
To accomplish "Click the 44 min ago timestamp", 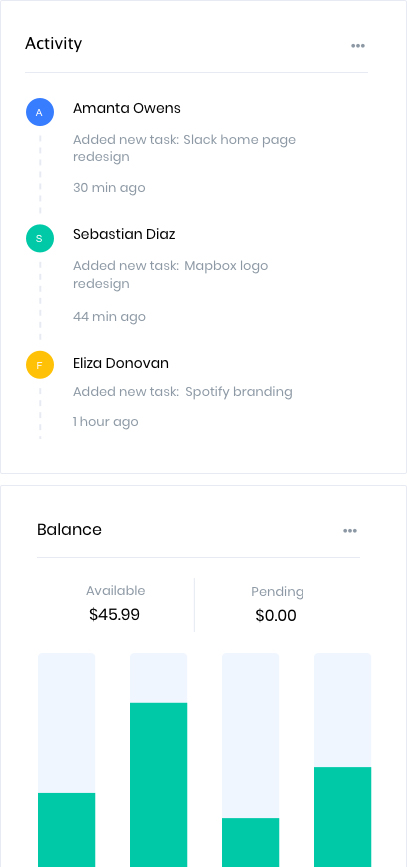I will pyautogui.click(x=109, y=317).
